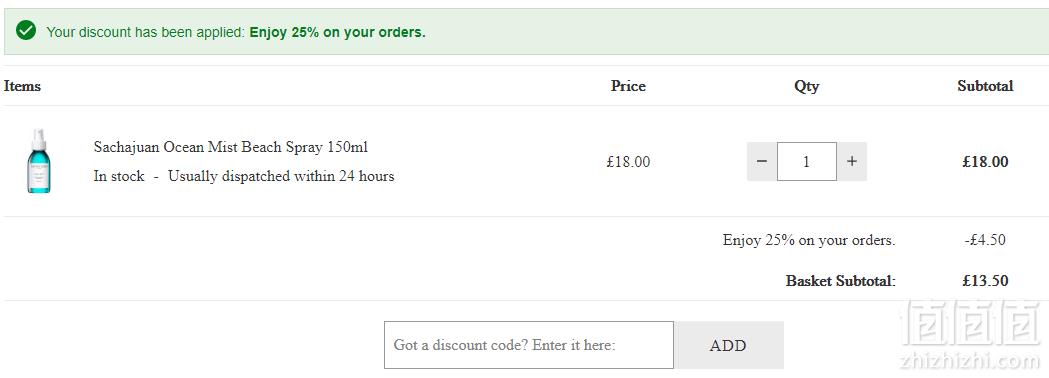Click the Subtotal column header
The height and width of the screenshot is (378, 1049).
(x=985, y=86)
